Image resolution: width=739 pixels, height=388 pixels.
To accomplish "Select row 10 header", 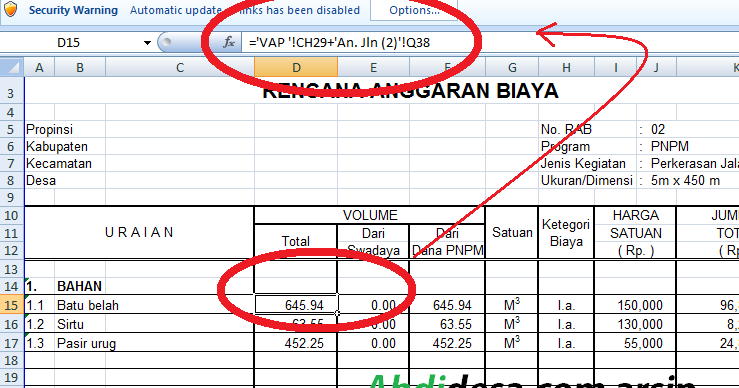I will tap(11, 215).
